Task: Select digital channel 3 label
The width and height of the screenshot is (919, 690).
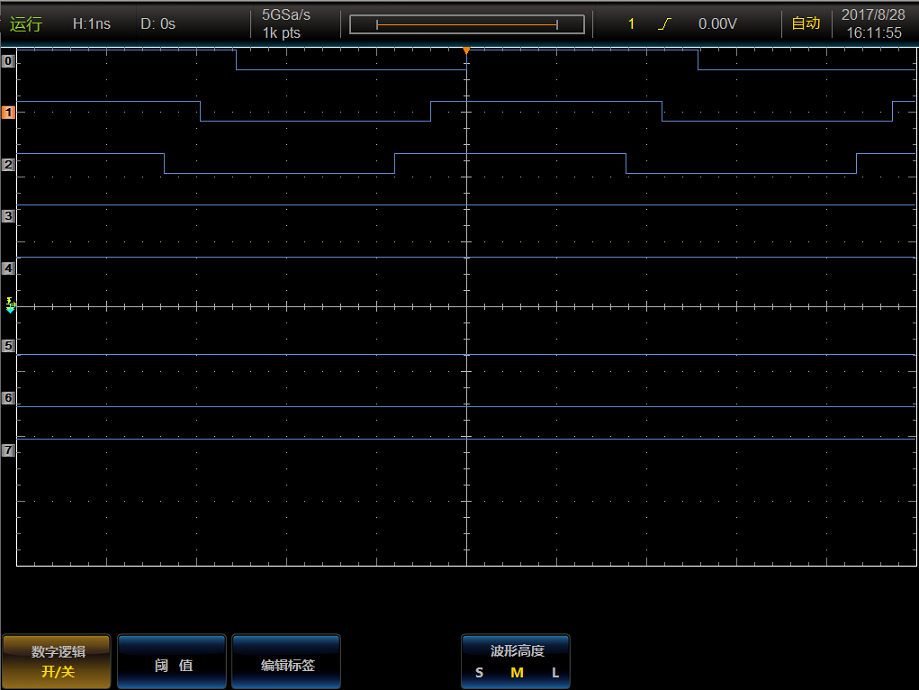Action: click(8, 216)
